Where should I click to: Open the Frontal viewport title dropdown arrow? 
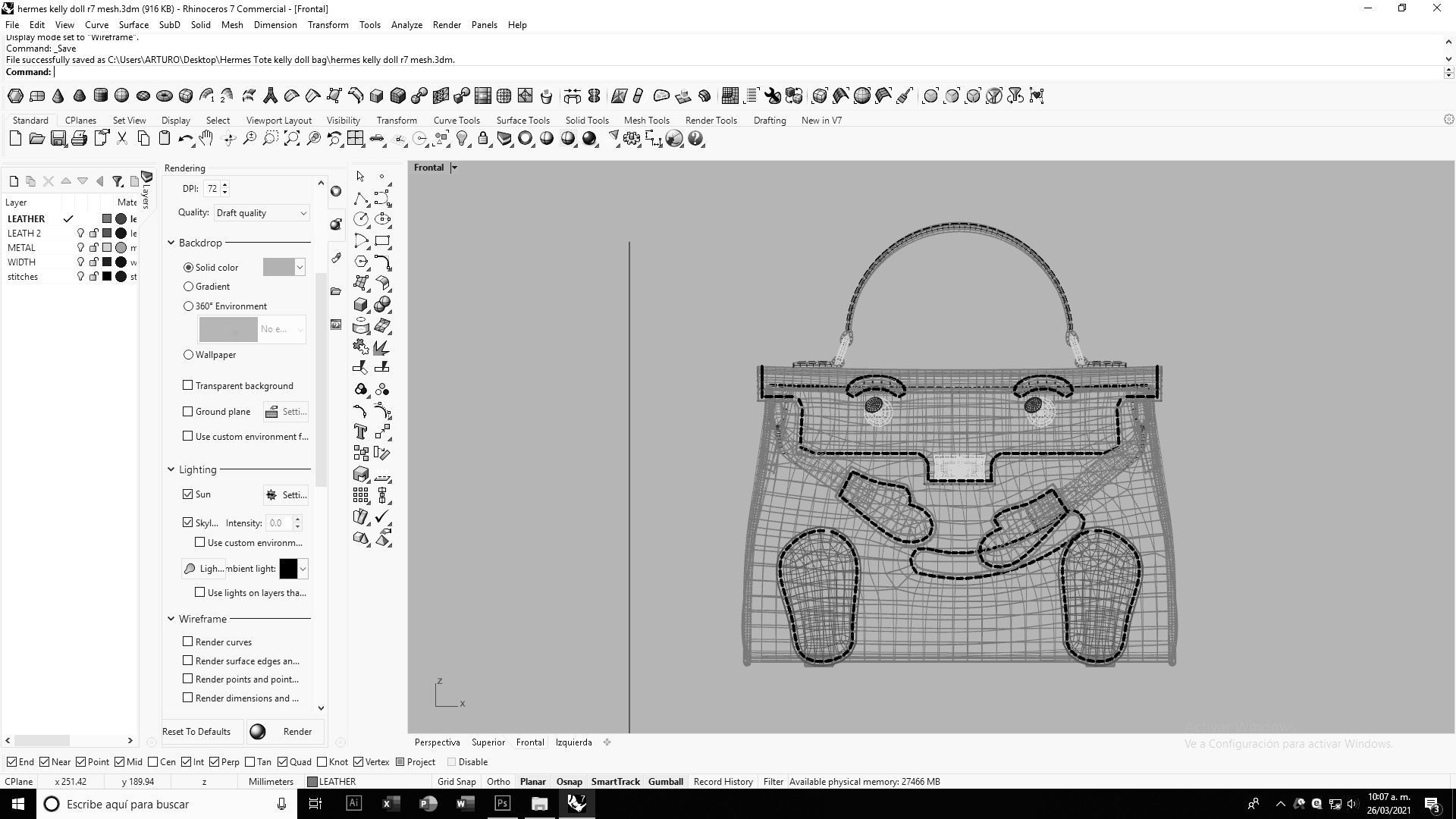click(x=453, y=168)
